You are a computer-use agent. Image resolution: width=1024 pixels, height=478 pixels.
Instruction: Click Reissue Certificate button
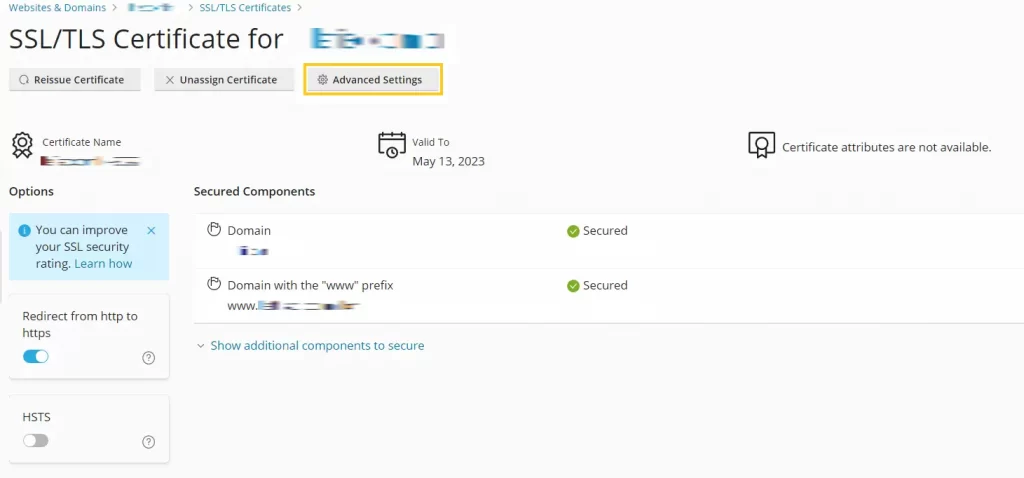pos(75,80)
